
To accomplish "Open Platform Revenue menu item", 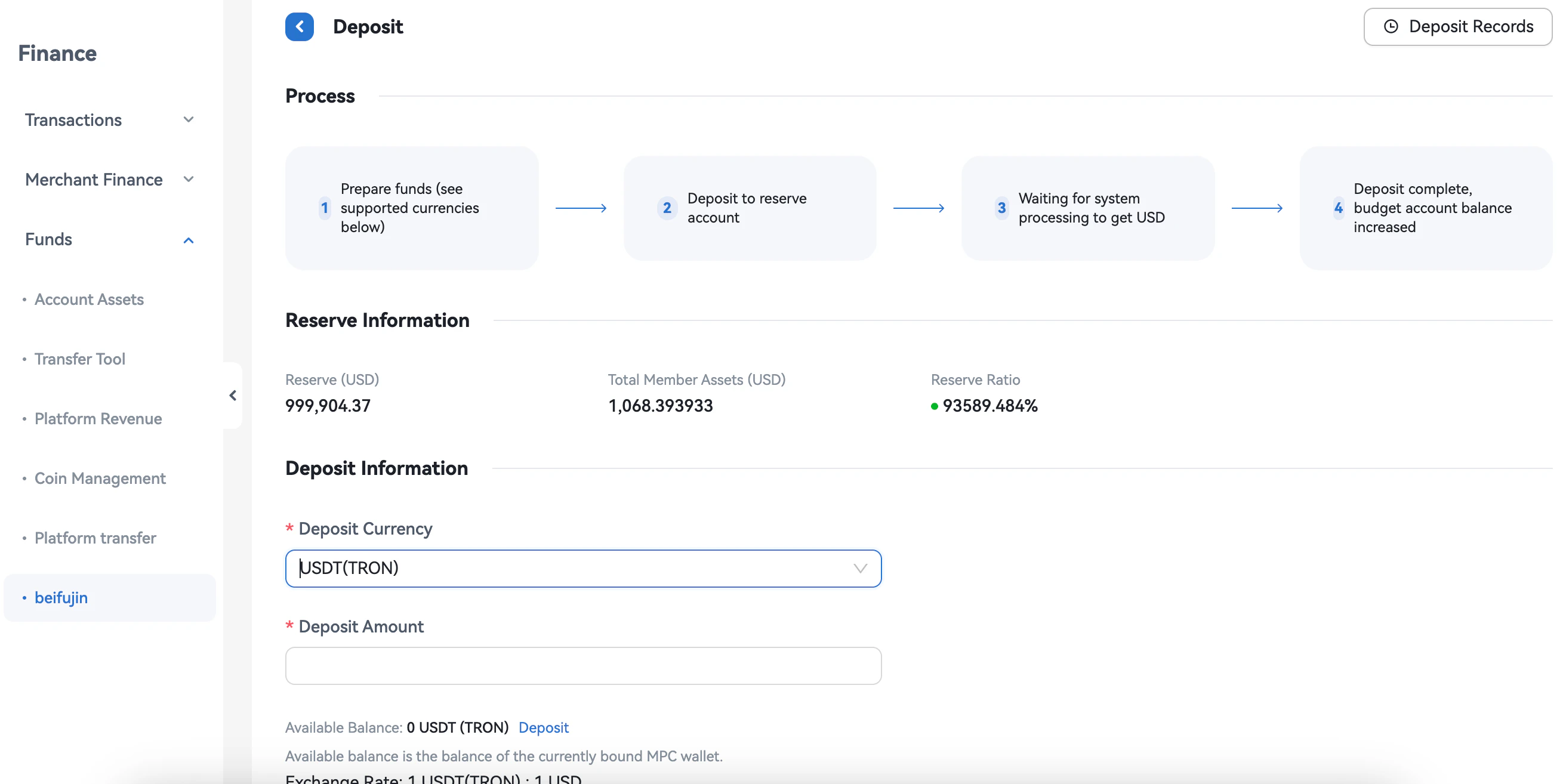I will click(x=98, y=419).
